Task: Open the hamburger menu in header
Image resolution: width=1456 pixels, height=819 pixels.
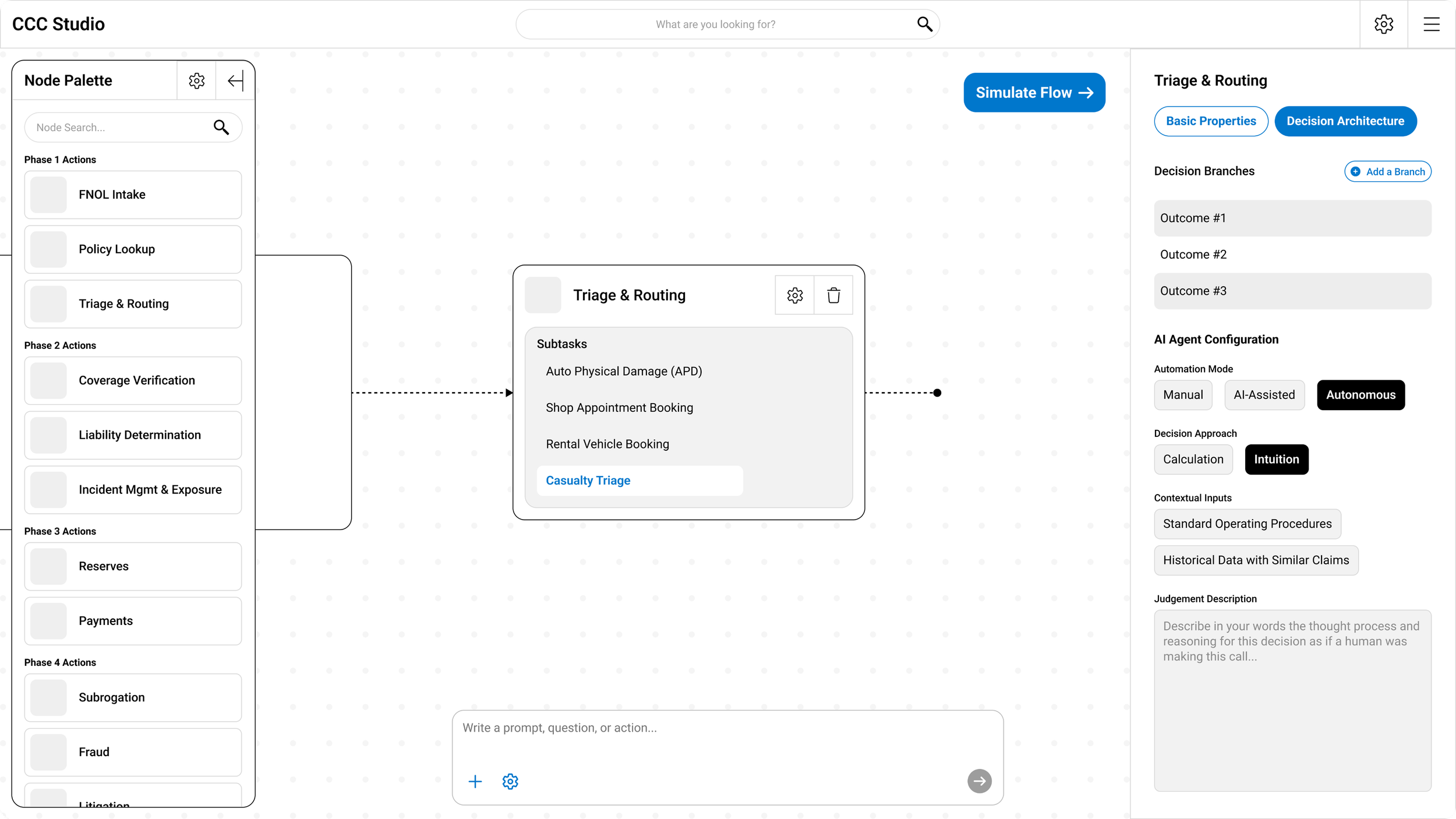Action: click(x=1431, y=24)
